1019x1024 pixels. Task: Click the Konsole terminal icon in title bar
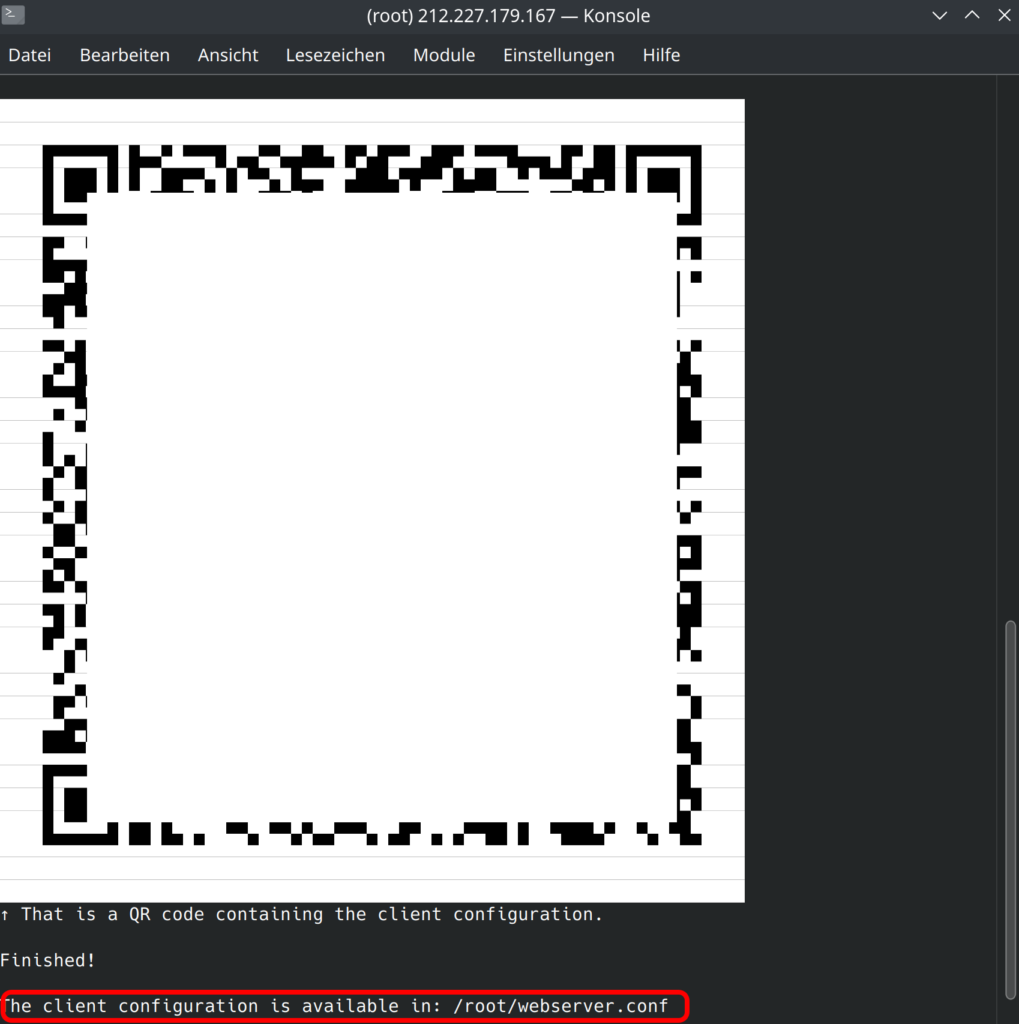click(12, 14)
